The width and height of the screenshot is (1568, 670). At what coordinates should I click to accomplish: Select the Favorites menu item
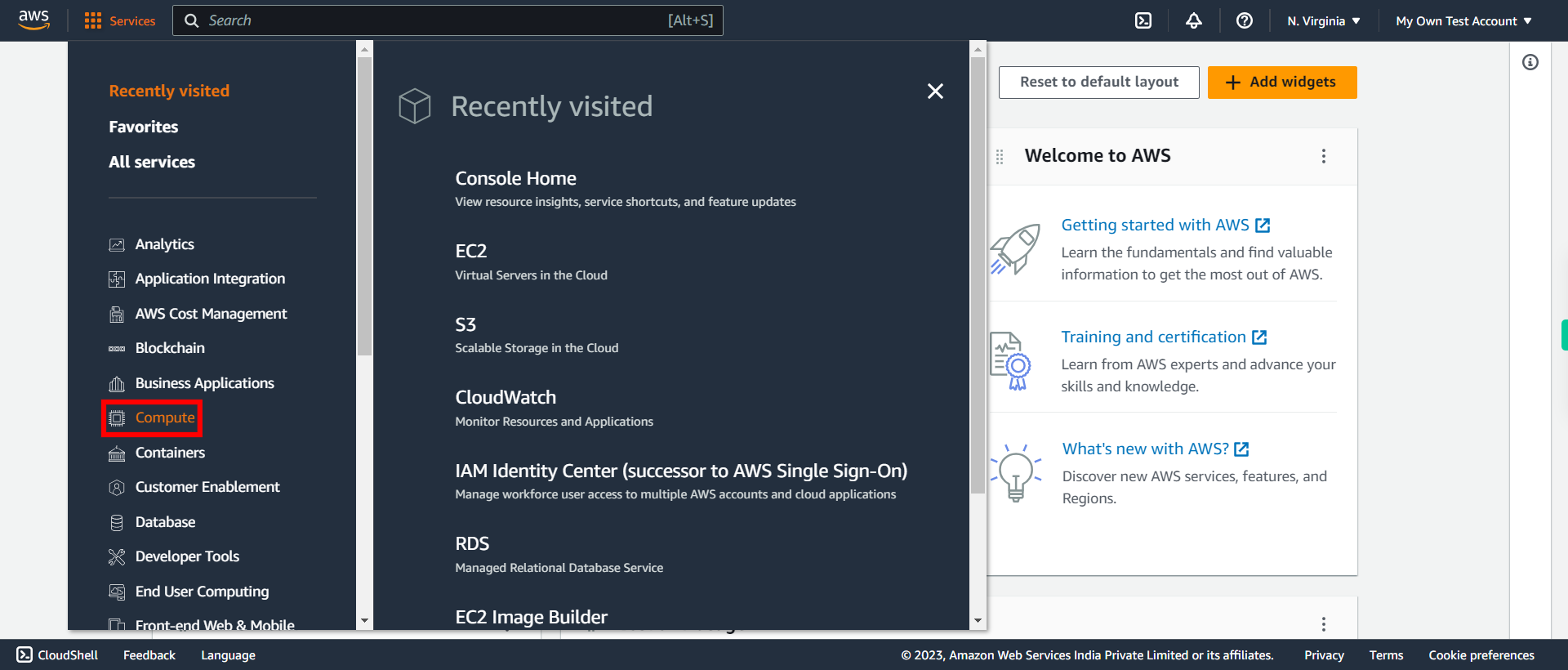144,127
